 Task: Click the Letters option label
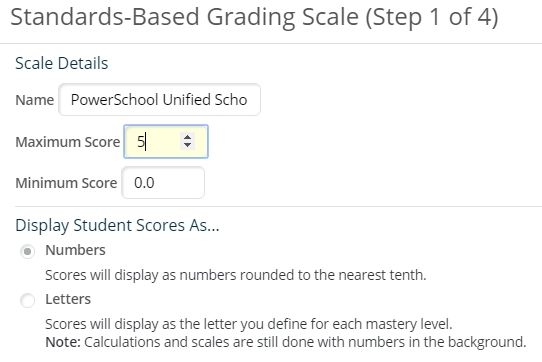(68, 299)
